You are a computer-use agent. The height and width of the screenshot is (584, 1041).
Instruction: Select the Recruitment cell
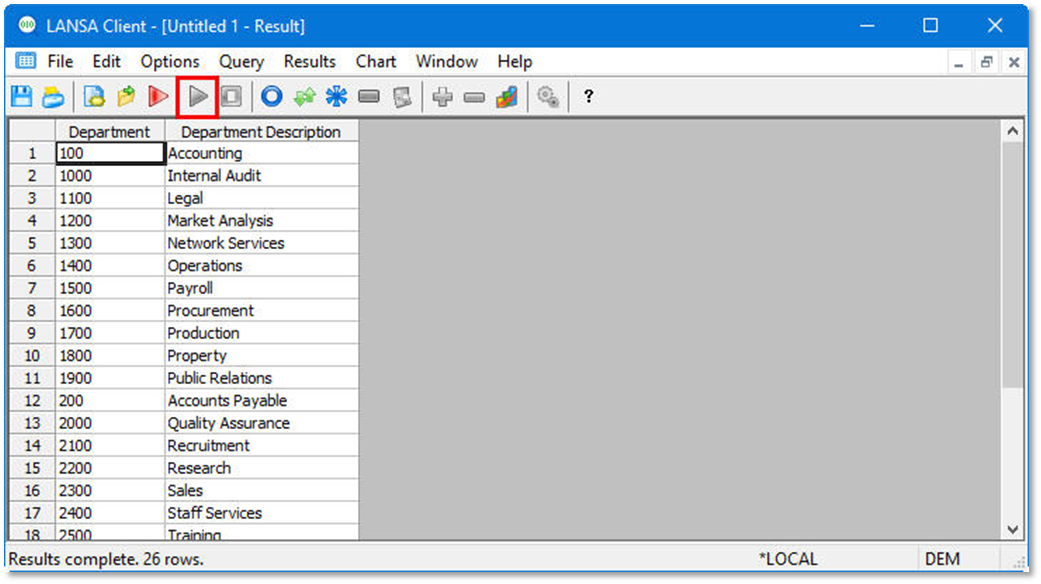click(x=261, y=445)
